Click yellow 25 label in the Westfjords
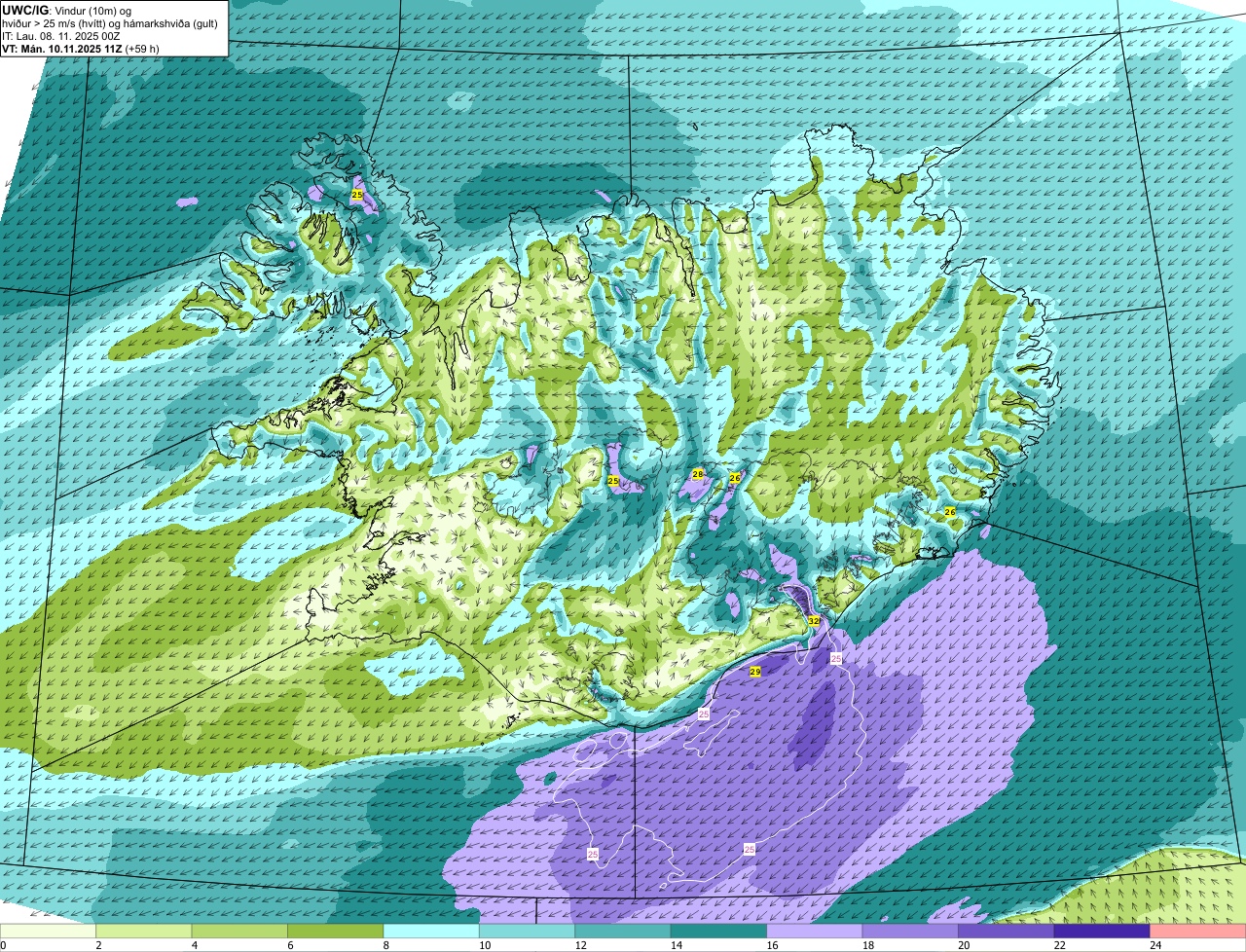 click(x=357, y=196)
